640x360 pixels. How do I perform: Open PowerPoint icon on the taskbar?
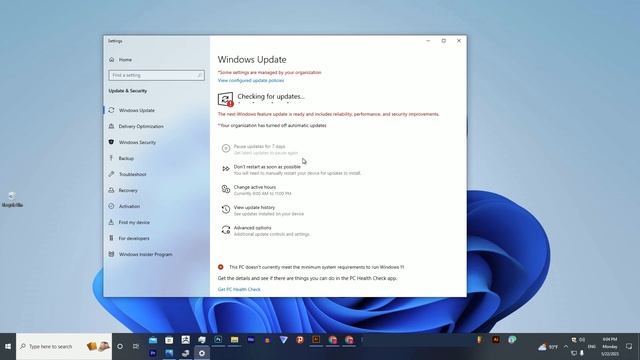click(x=300, y=340)
